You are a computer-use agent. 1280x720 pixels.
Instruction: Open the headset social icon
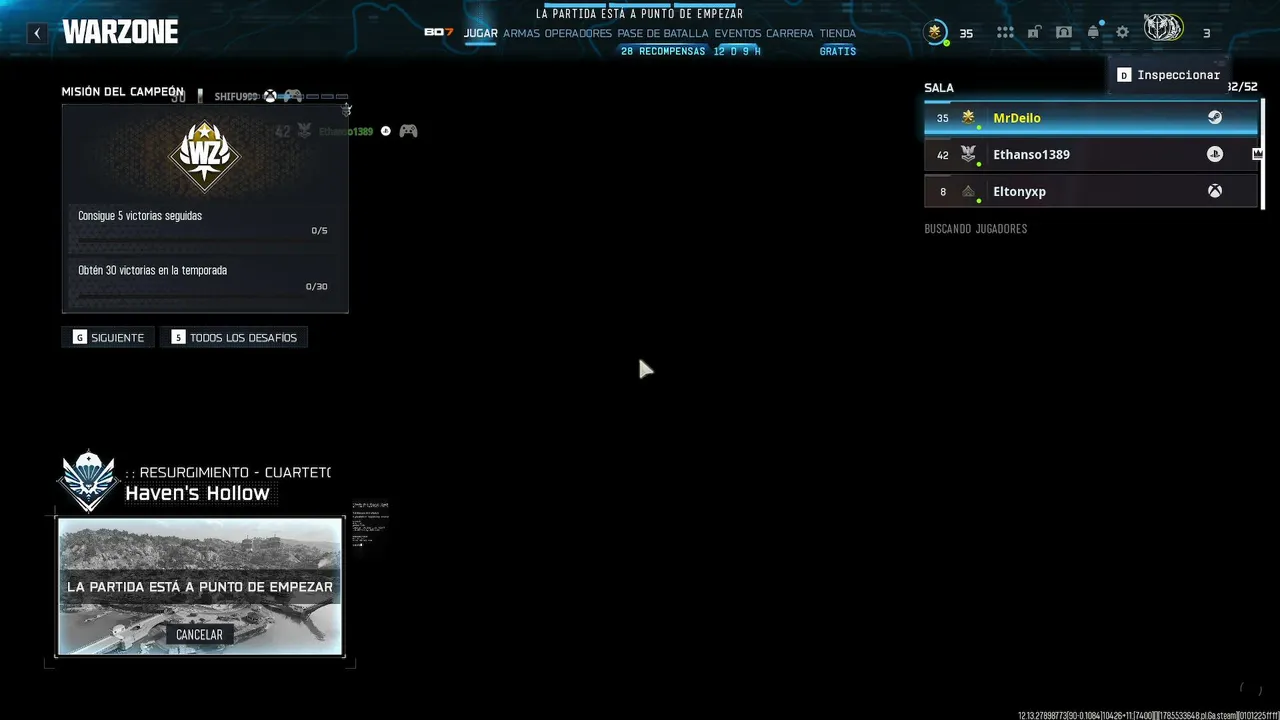[1064, 33]
